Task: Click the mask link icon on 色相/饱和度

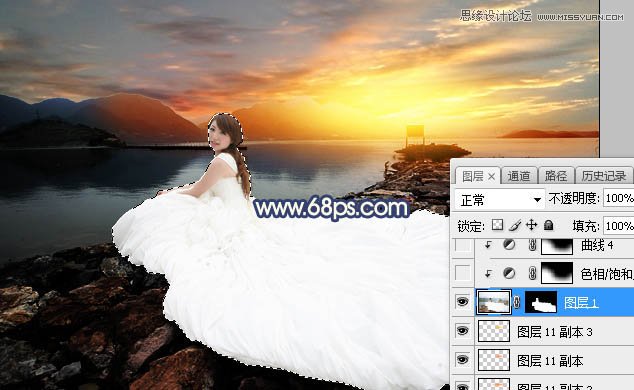Action: coord(532,274)
